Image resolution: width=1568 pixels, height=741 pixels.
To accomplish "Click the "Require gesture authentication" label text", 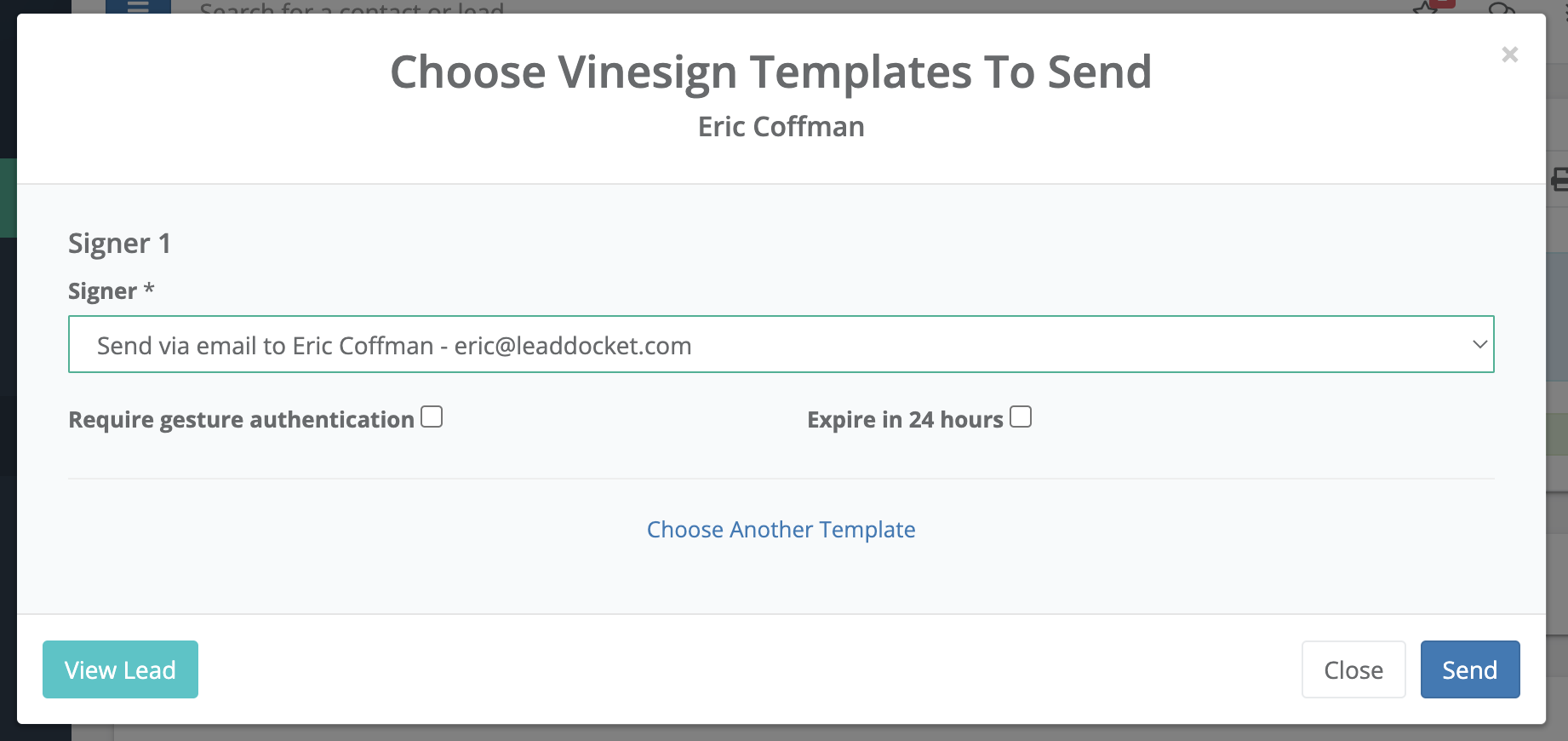I will pyautogui.click(x=241, y=419).
